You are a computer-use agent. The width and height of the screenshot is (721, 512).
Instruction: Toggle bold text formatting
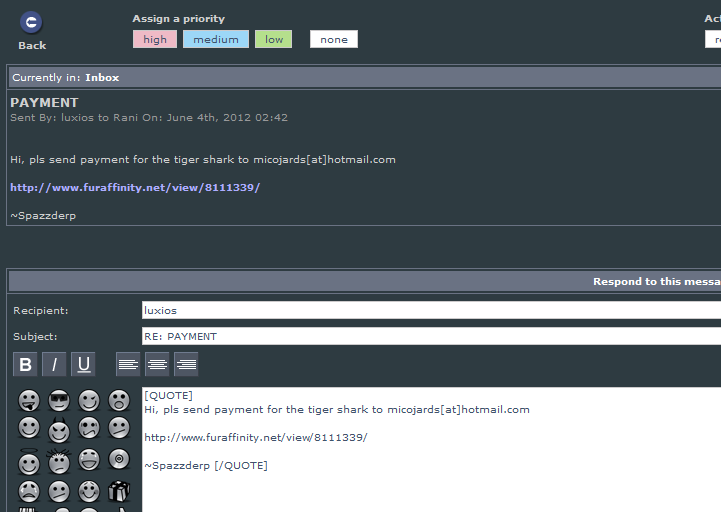point(26,364)
